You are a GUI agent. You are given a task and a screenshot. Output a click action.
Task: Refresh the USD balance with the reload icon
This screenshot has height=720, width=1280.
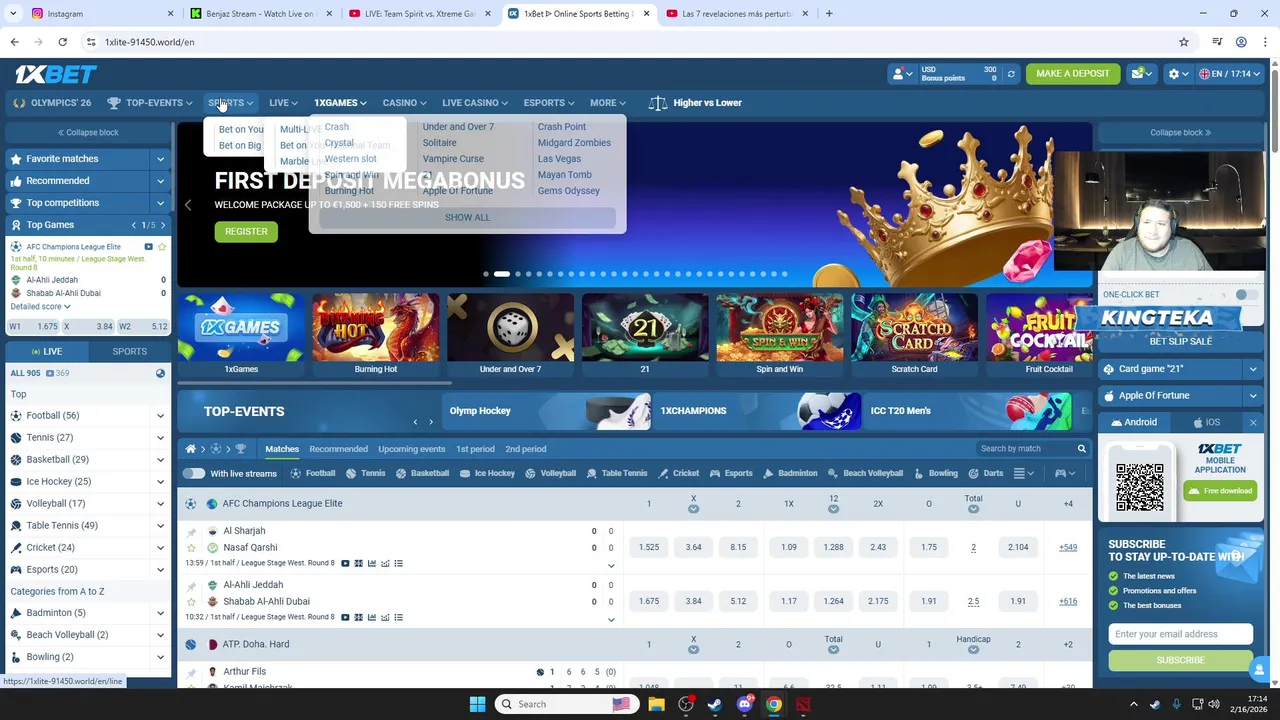click(x=1011, y=74)
